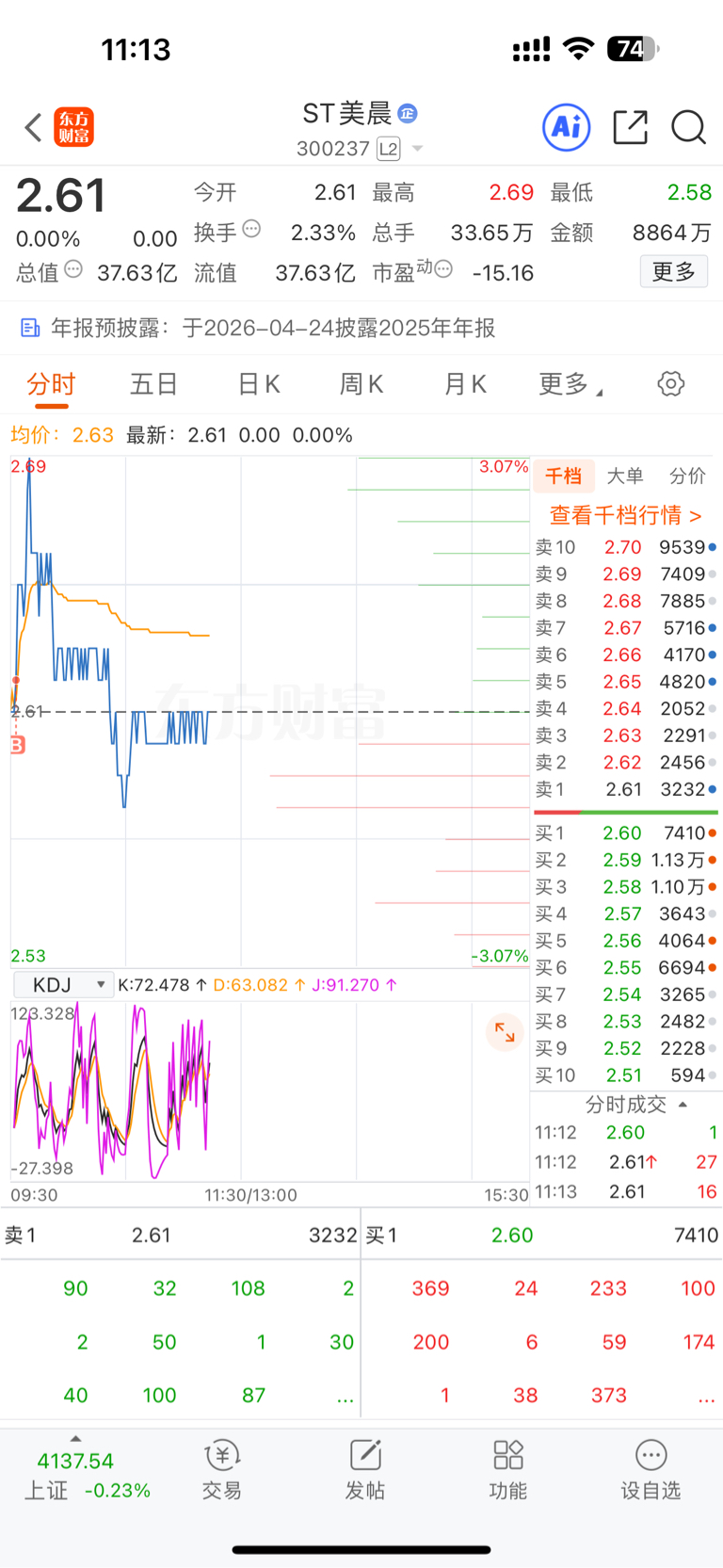
Task: Tap the KDJ indicator chart
Action: coord(270,1092)
